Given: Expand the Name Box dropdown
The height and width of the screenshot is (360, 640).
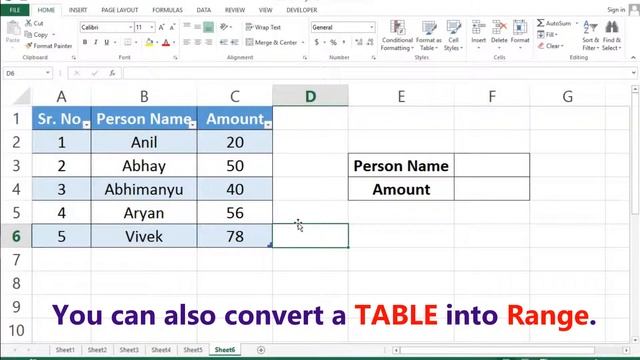Looking at the screenshot, I should coord(48,73).
